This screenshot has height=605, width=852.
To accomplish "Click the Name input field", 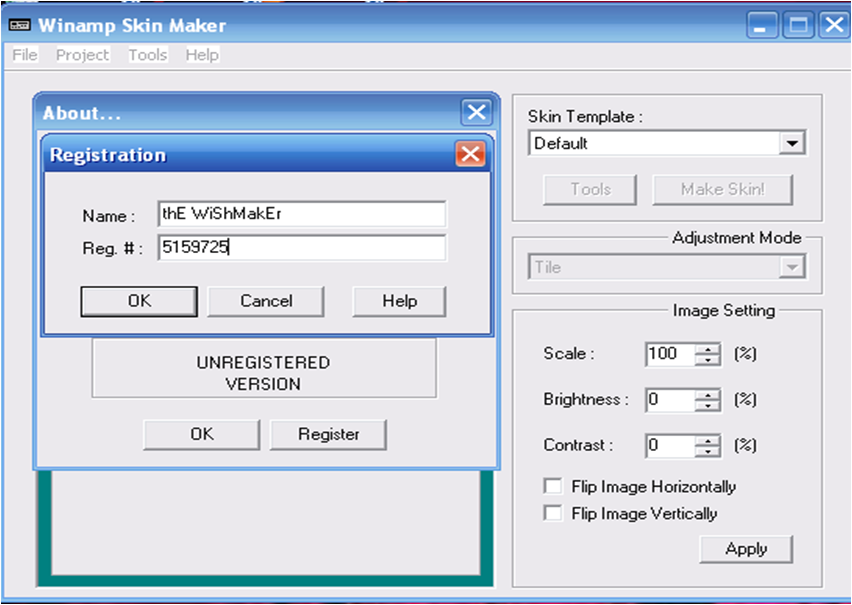I will click(x=302, y=214).
